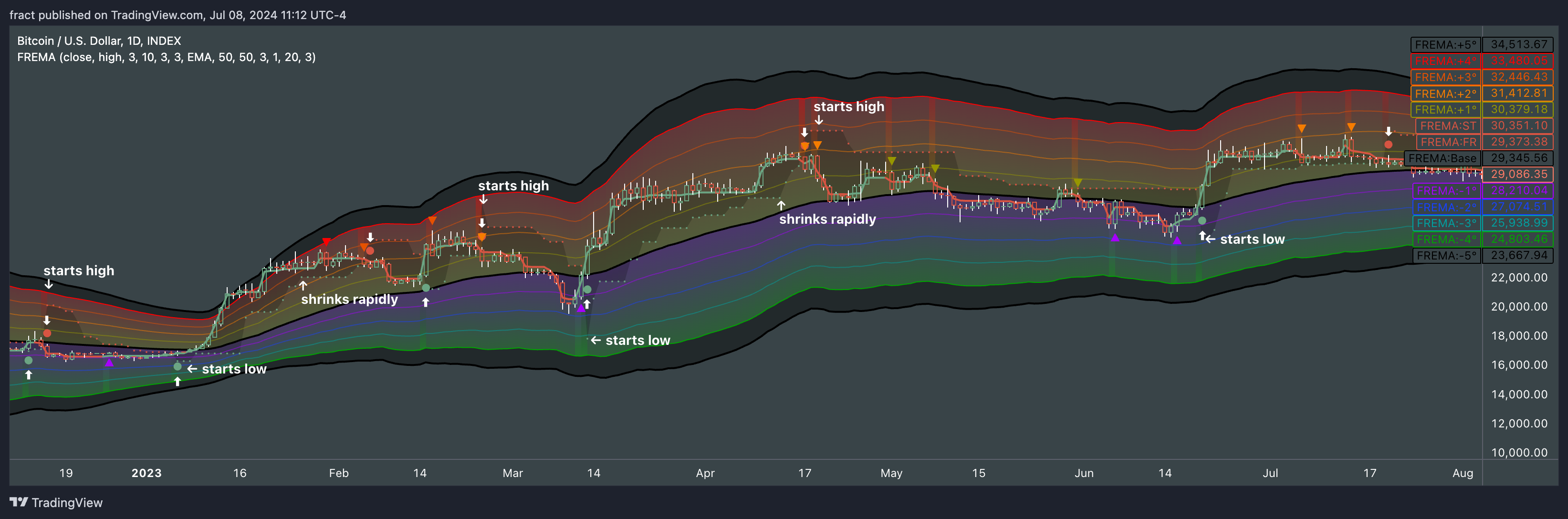Screen dimensions: 1568x519
Task: Select the 'FREMA:-5°' label
Action: [1446, 256]
